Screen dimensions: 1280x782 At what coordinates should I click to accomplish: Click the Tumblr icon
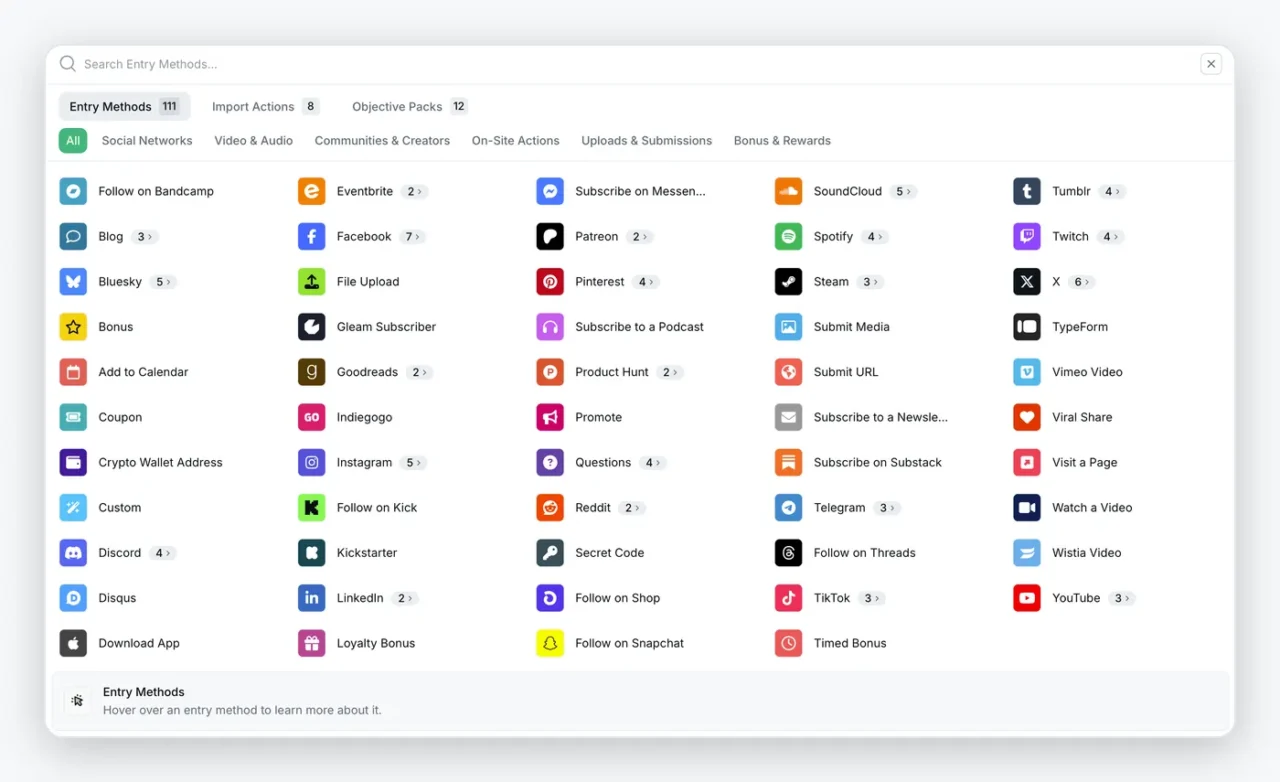point(1027,191)
